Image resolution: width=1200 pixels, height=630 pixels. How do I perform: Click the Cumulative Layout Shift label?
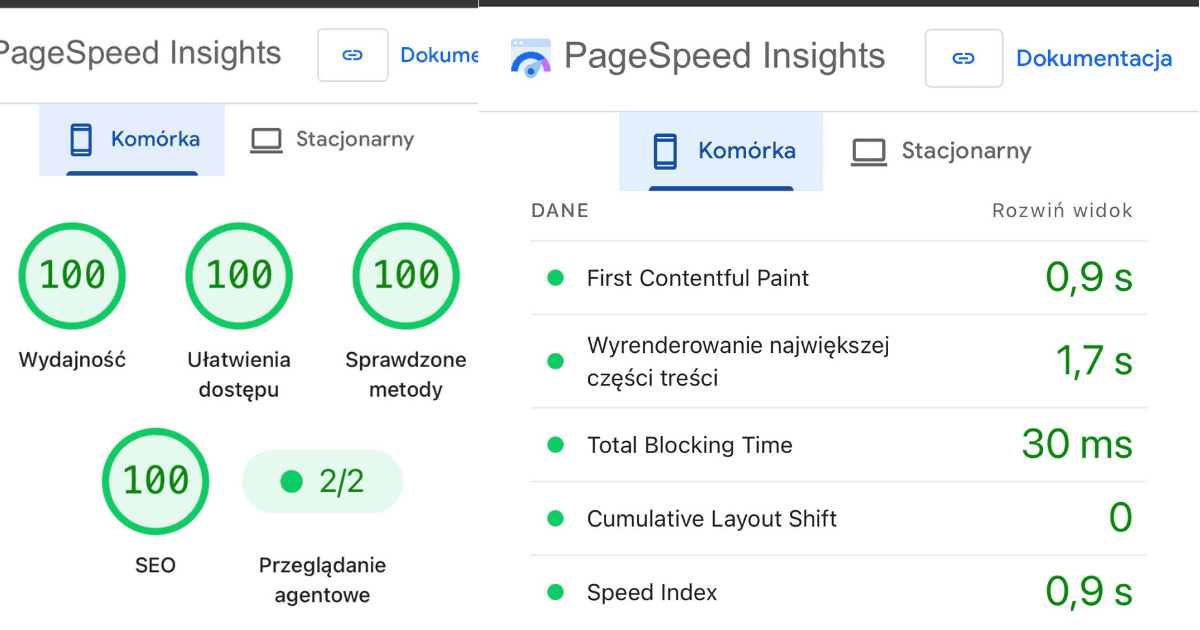(x=712, y=519)
